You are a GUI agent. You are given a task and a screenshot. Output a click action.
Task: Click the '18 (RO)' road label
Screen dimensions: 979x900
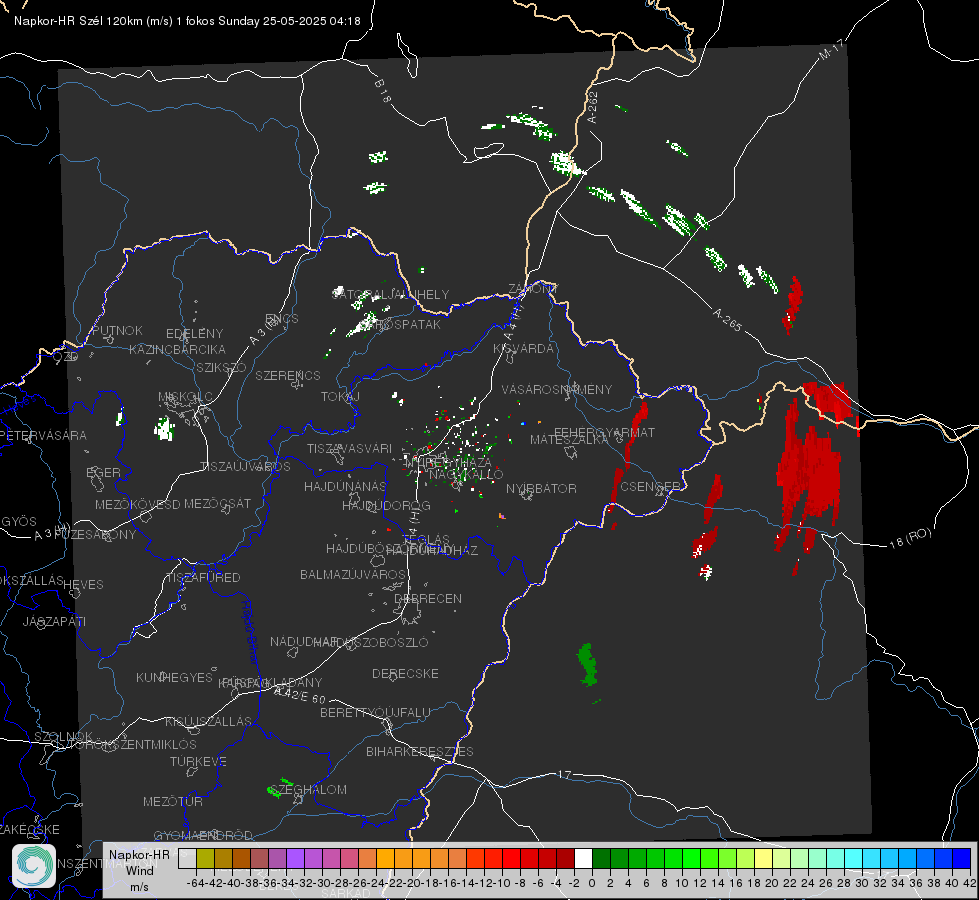(x=910, y=538)
